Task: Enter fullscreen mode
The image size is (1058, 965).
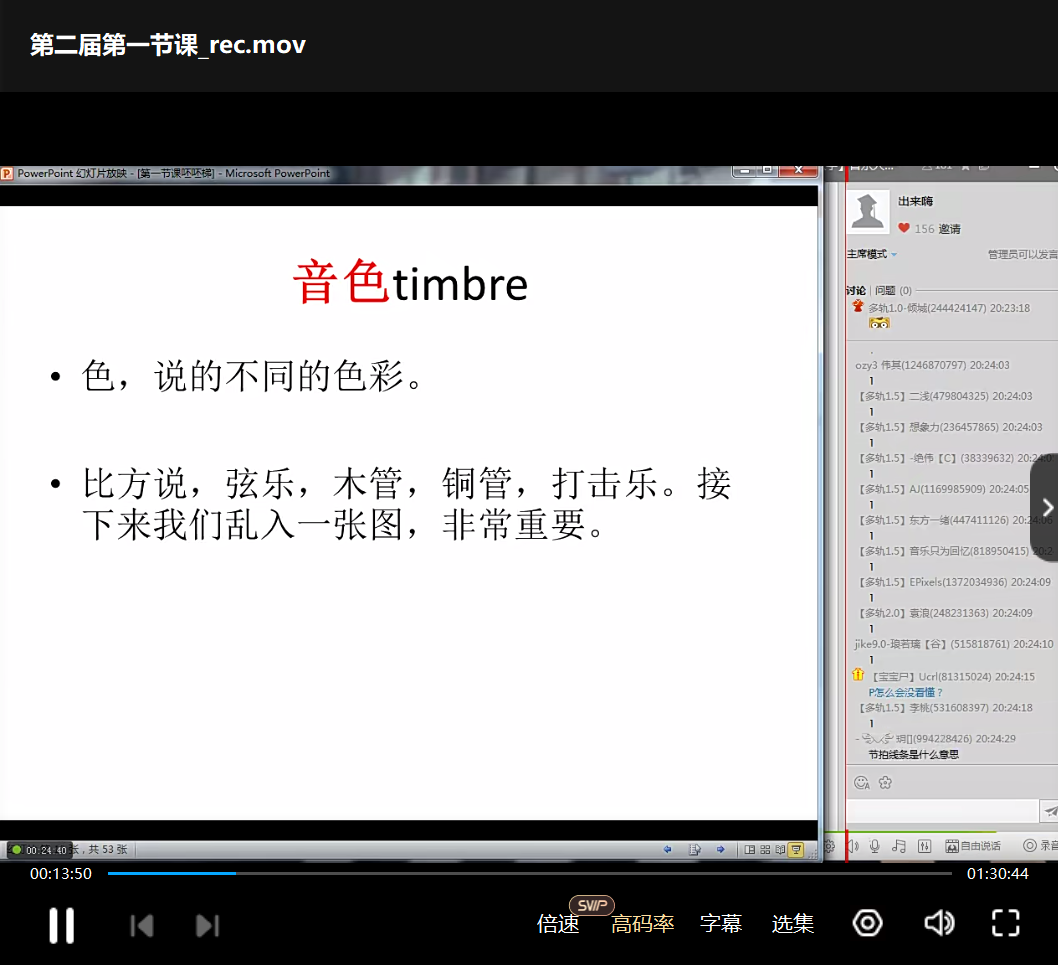Action: 1005,923
